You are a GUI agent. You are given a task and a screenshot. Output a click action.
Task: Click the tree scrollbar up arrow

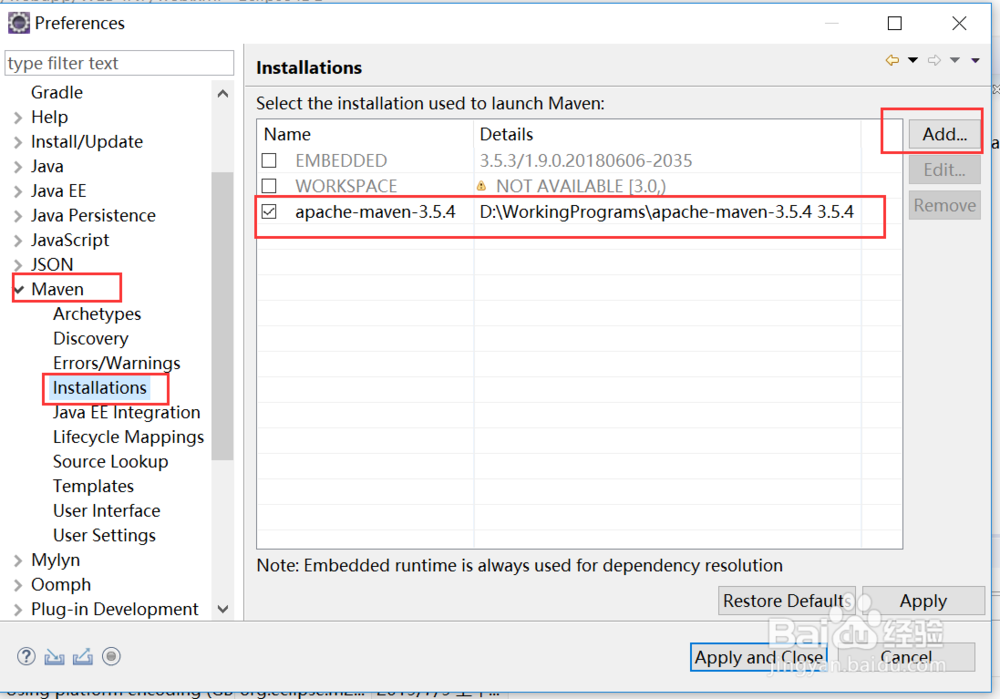pos(223,94)
